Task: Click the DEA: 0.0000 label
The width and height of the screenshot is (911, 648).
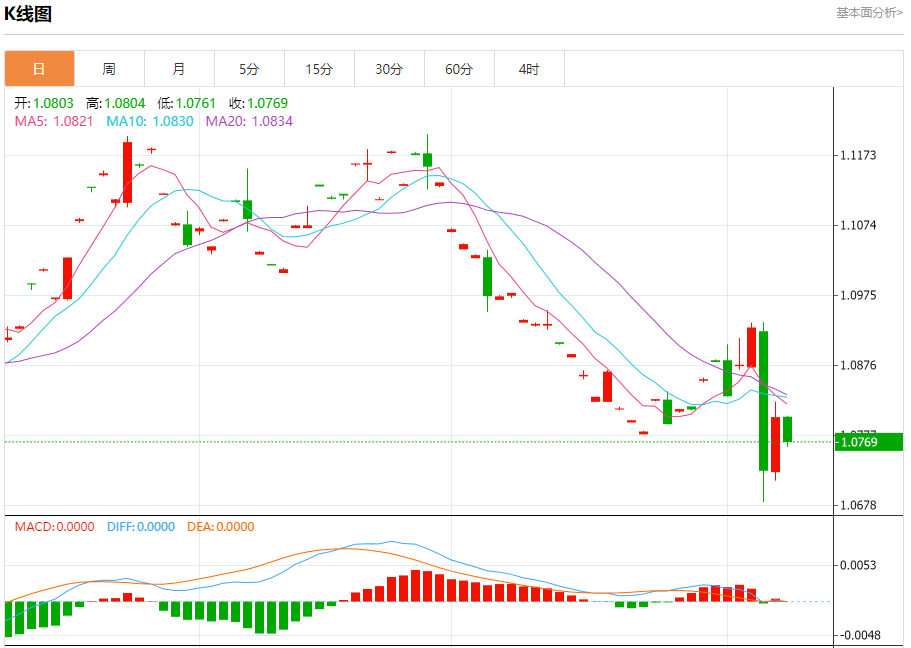Action: (x=221, y=527)
